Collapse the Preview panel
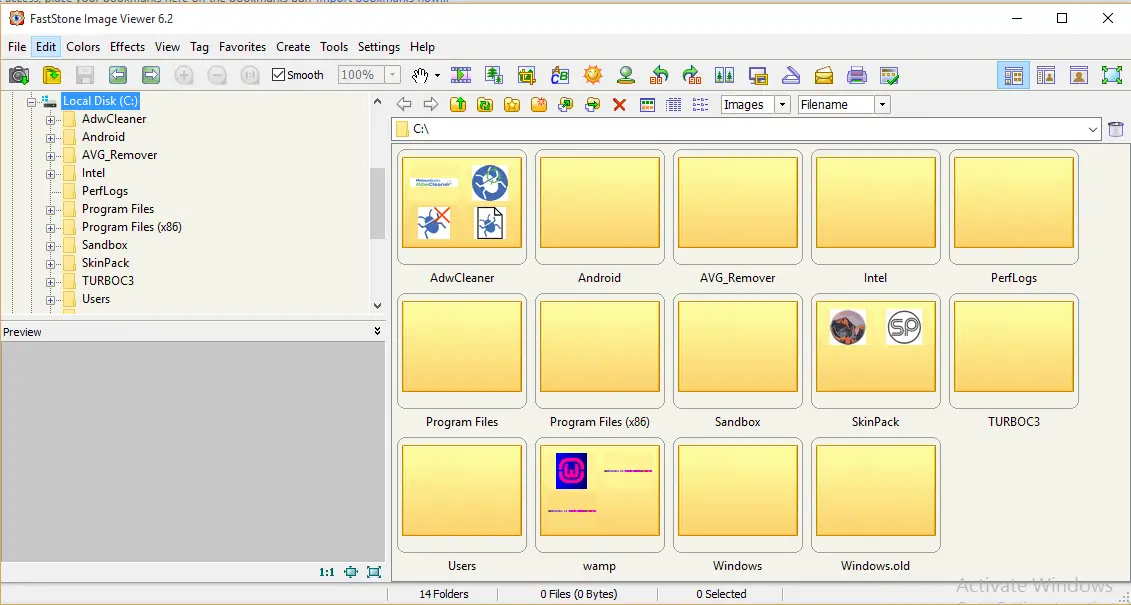Image resolution: width=1131 pixels, height=605 pixels. coord(377,331)
